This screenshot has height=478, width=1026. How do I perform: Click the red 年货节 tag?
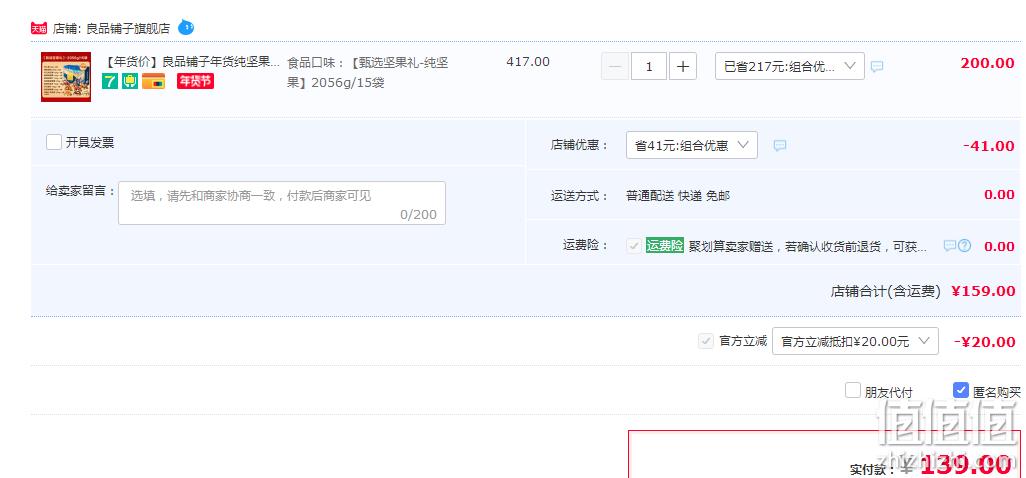[x=195, y=81]
